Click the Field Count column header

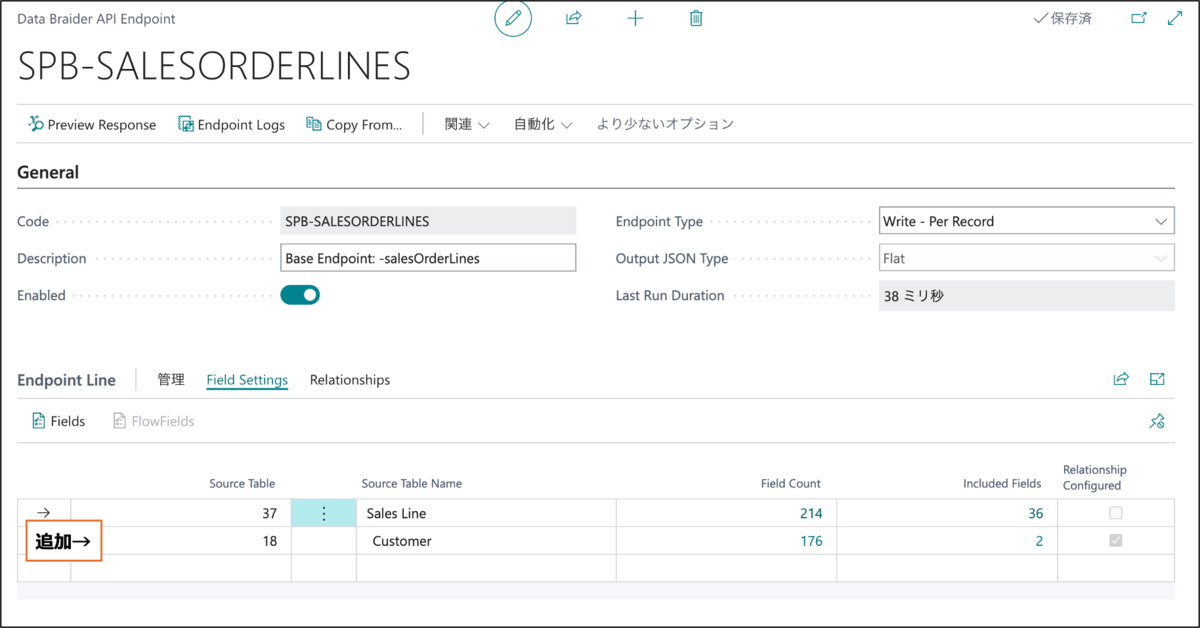(x=791, y=484)
